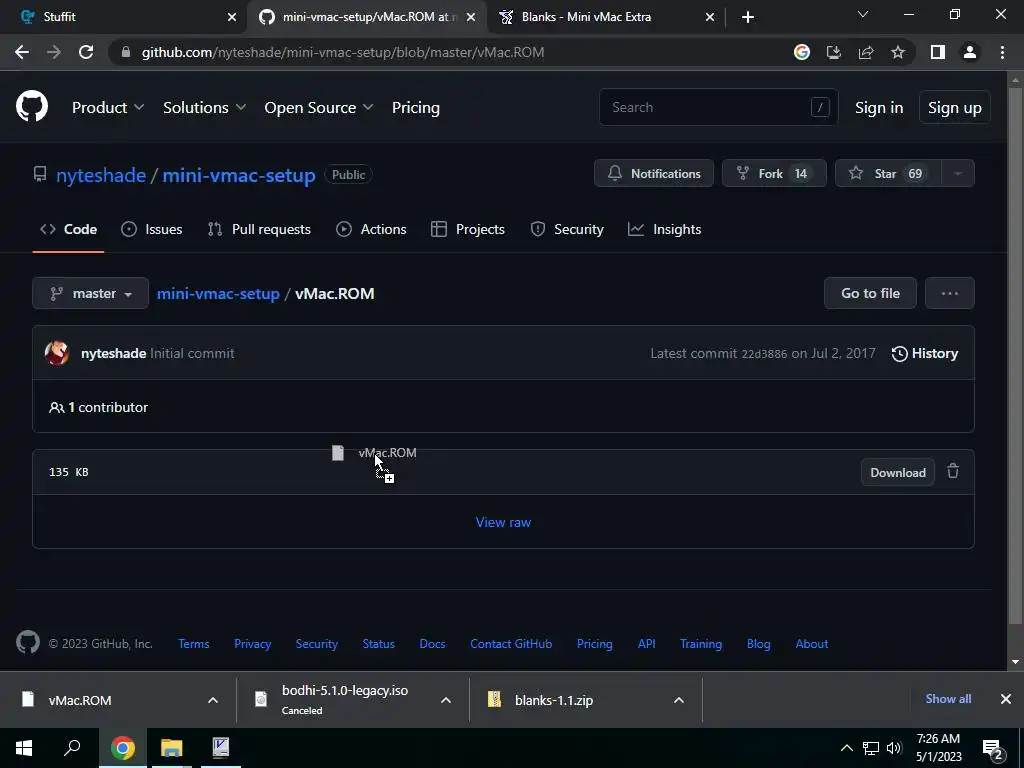This screenshot has width=1024, height=768.
Task: Star the repository with Star button
Action: pyautogui.click(x=888, y=174)
